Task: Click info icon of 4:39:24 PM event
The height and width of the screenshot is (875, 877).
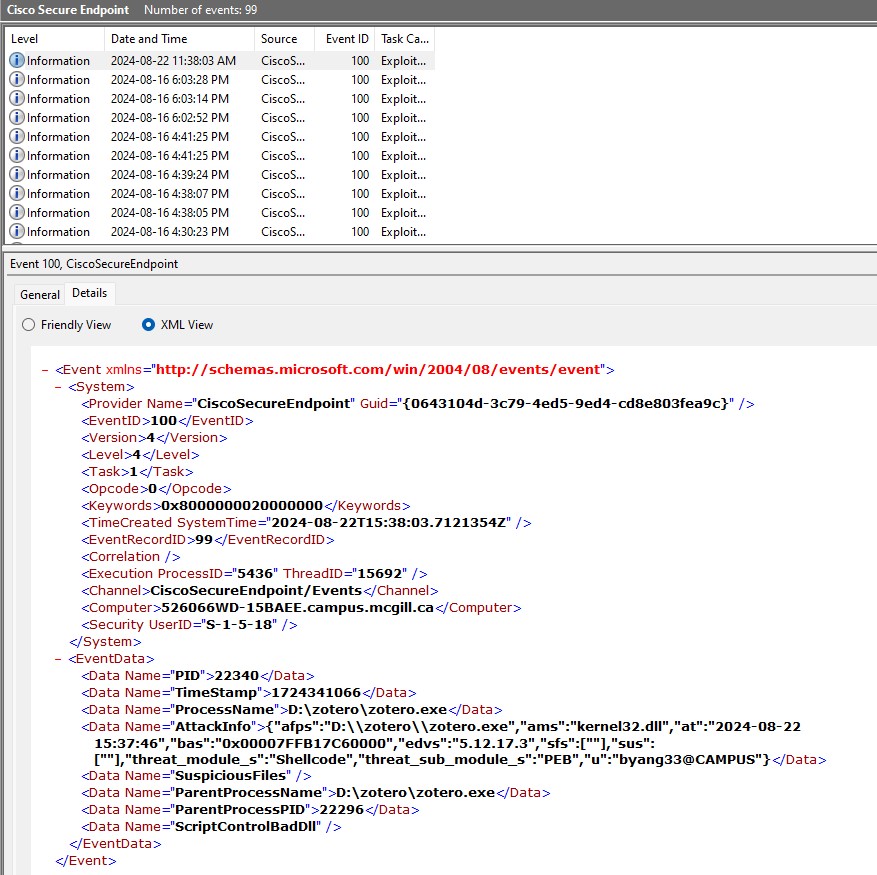Action: (17, 174)
